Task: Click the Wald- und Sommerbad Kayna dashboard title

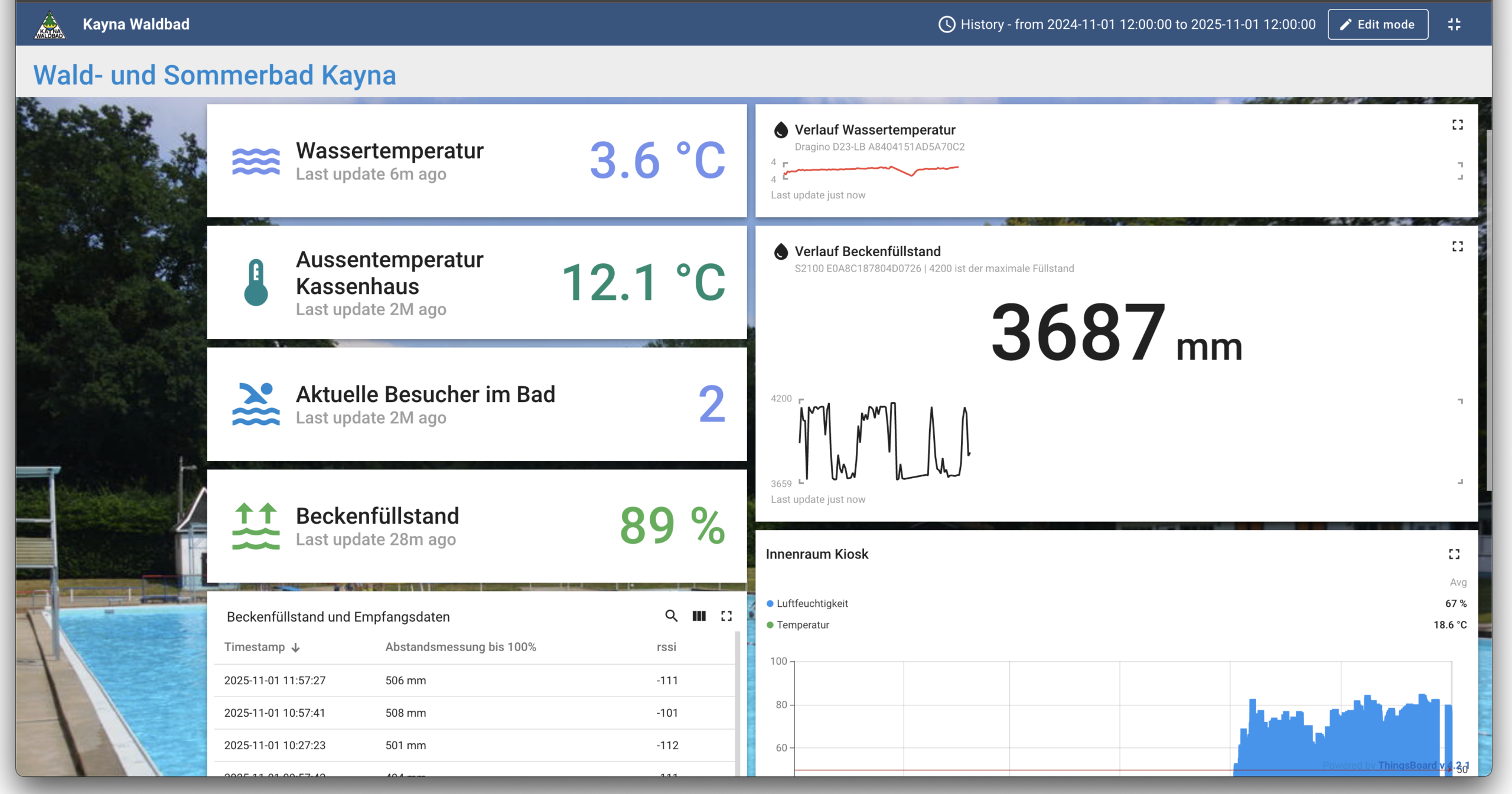Action: (x=214, y=74)
